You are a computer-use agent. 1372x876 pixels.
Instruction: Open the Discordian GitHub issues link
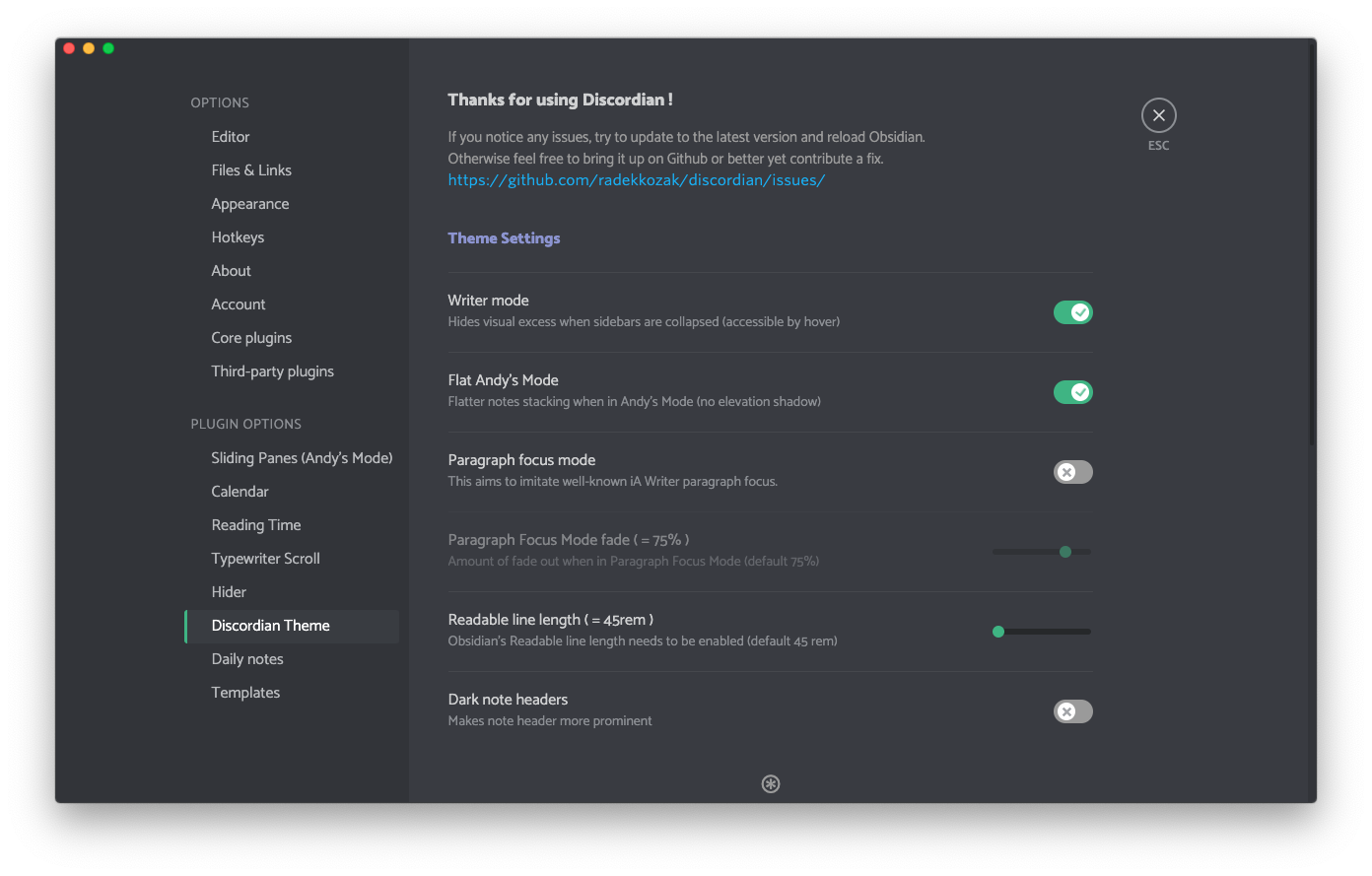point(636,180)
